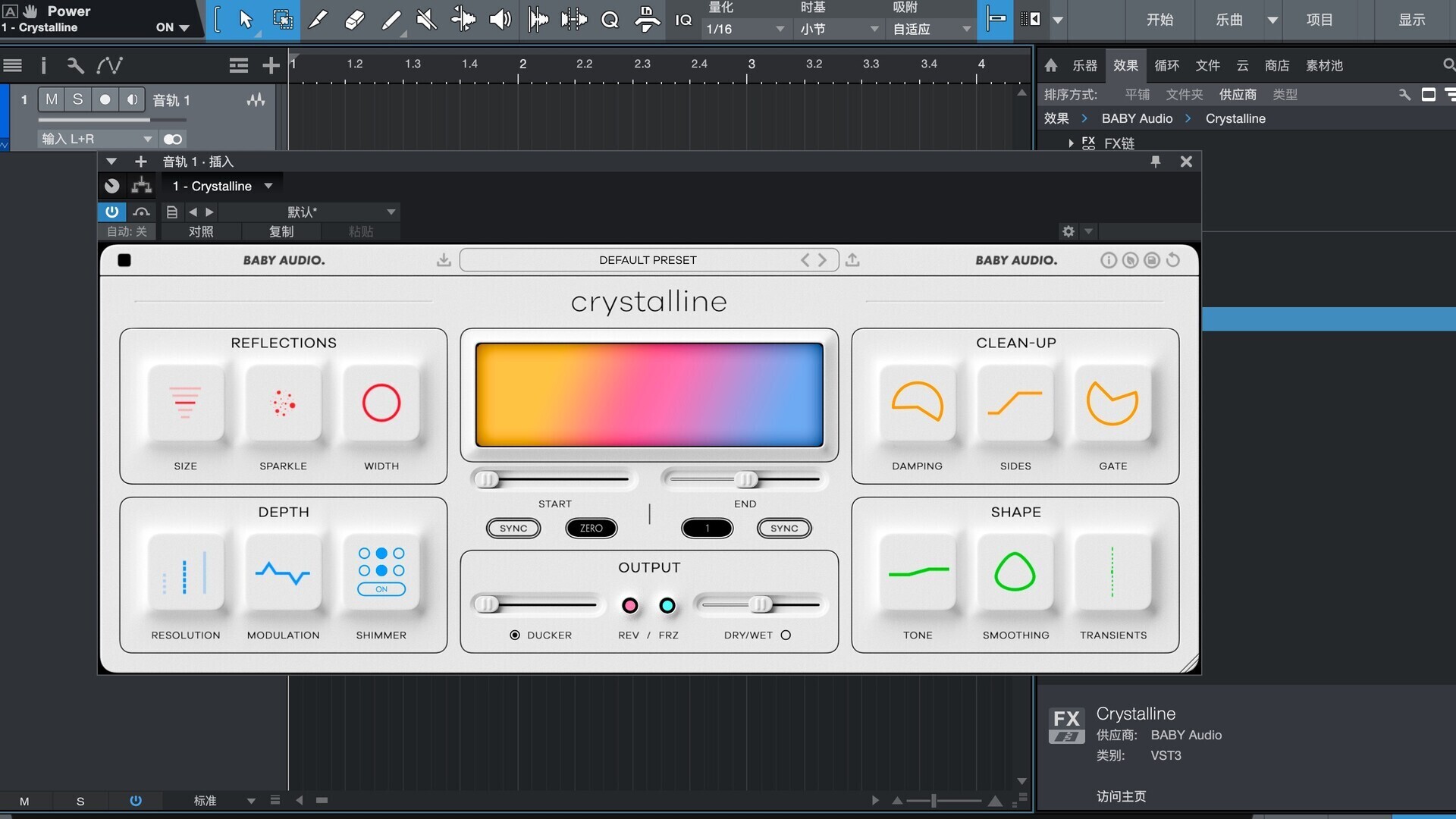Open the browser home icon
1456x819 pixels.
click(x=1051, y=65)
